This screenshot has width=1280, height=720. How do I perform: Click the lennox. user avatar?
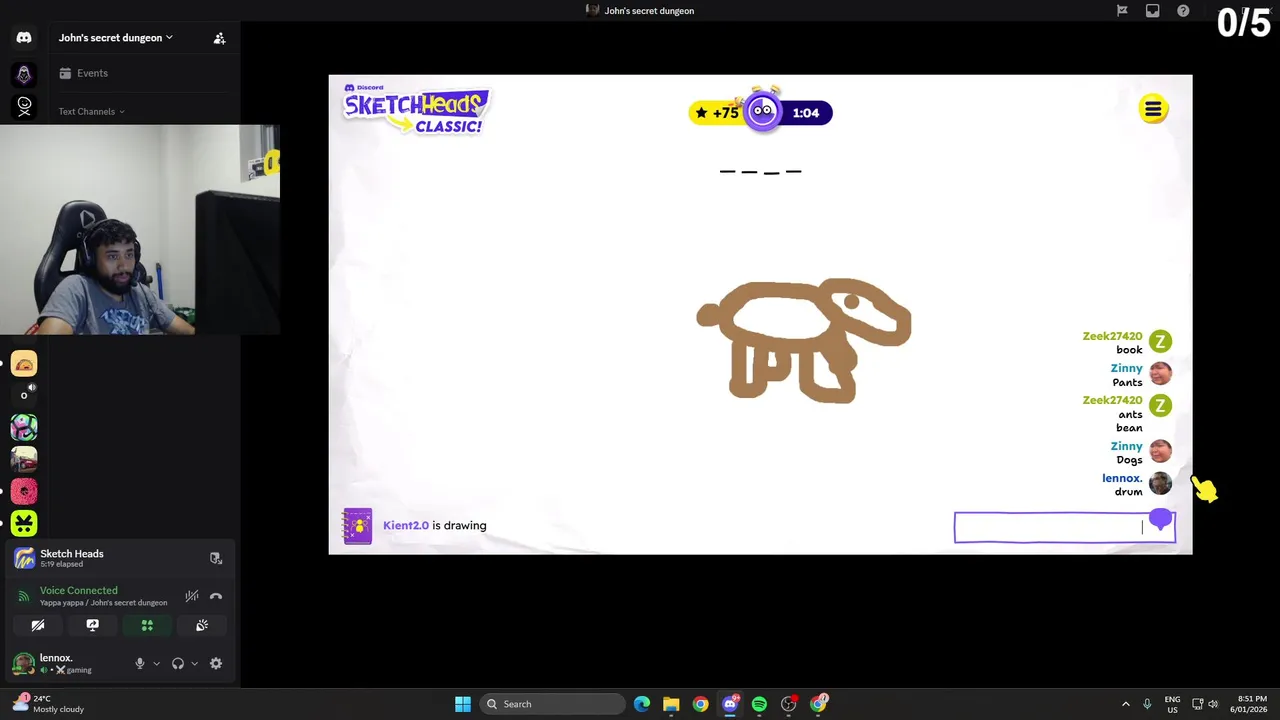(x=22, y=663)
